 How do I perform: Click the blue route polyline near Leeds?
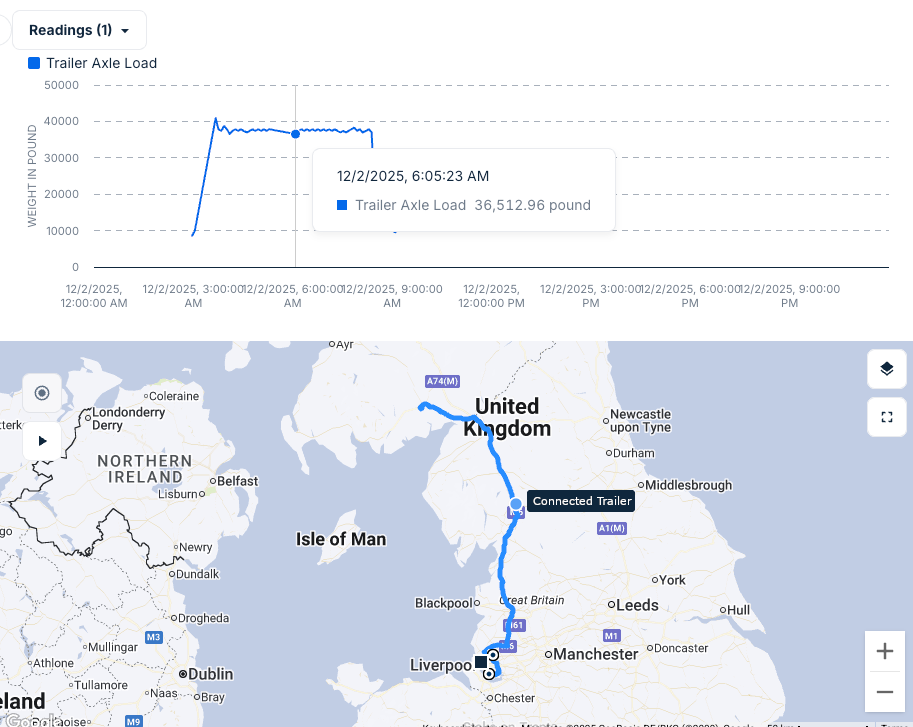point(511,600)
